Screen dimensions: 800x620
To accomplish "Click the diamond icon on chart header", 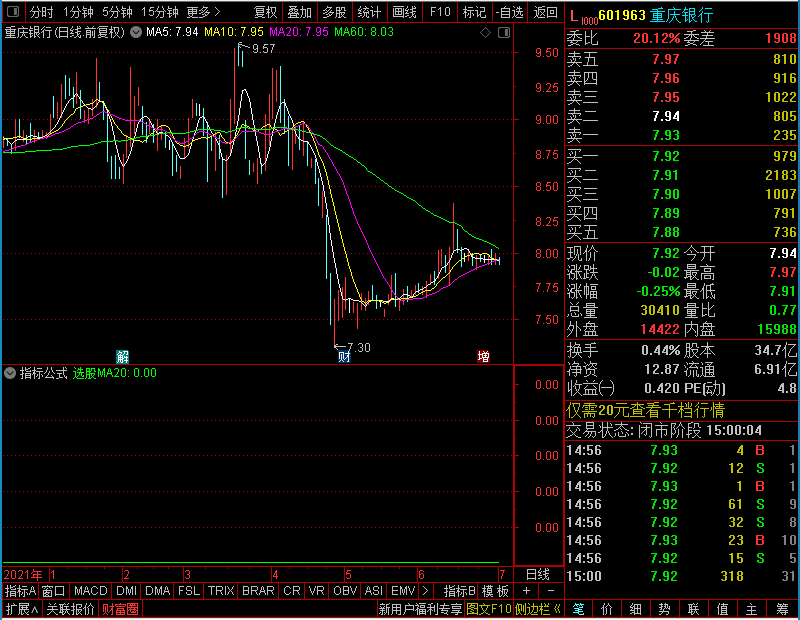I will tap(485, 33).
